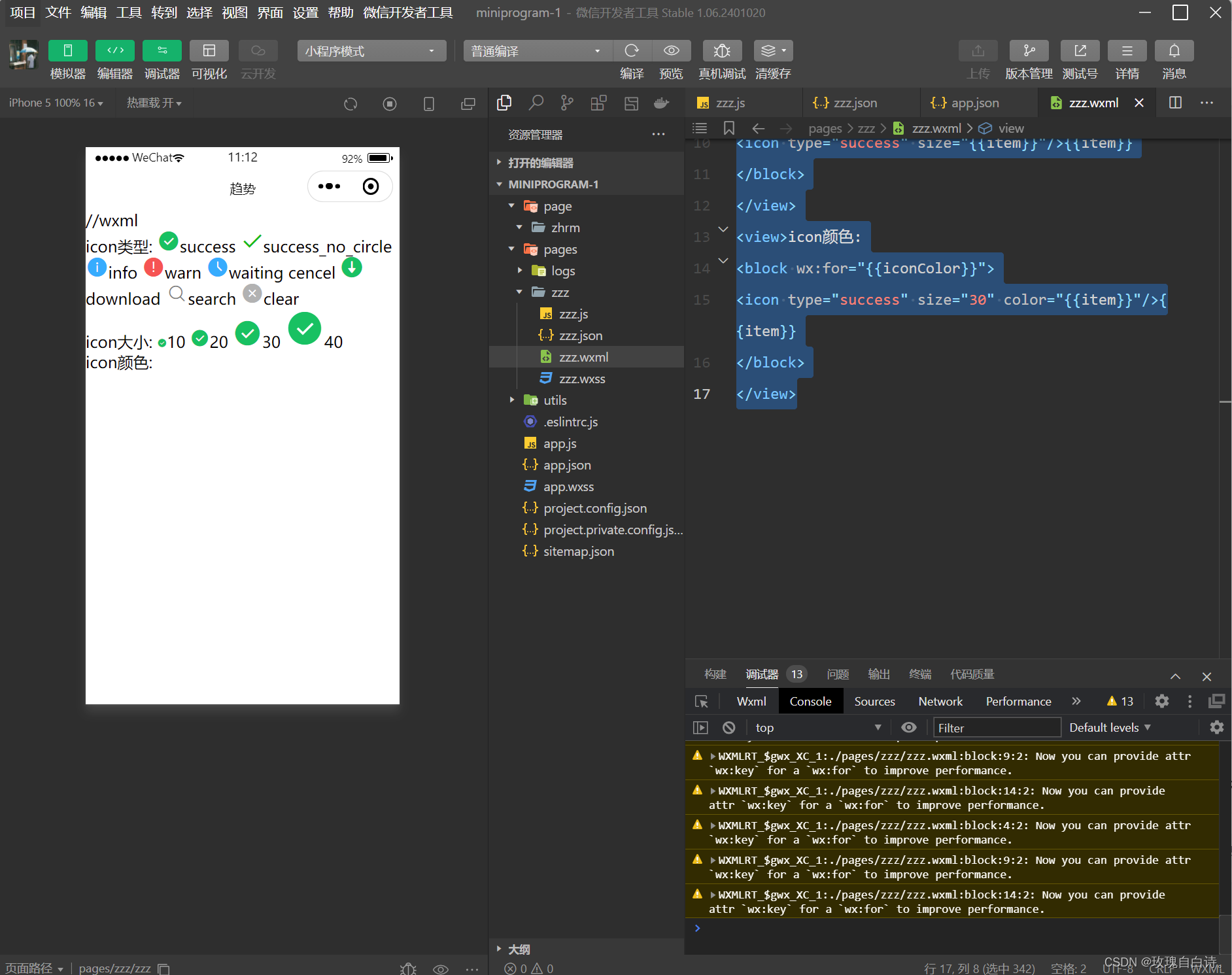Switch to the Performance debugger tab
Screen dimensions: 1232x975
tap(1018, 701)
